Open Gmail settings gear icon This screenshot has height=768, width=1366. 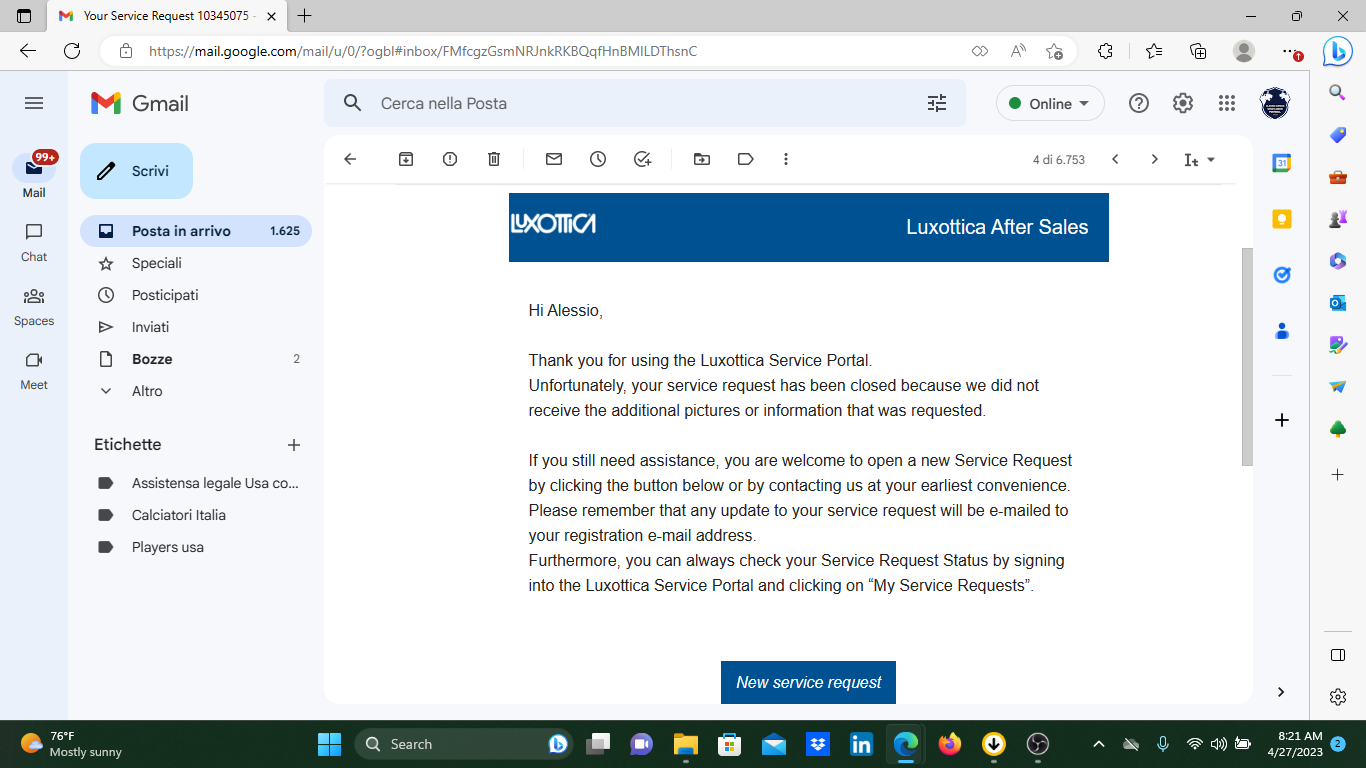(x=1183, y=103)
